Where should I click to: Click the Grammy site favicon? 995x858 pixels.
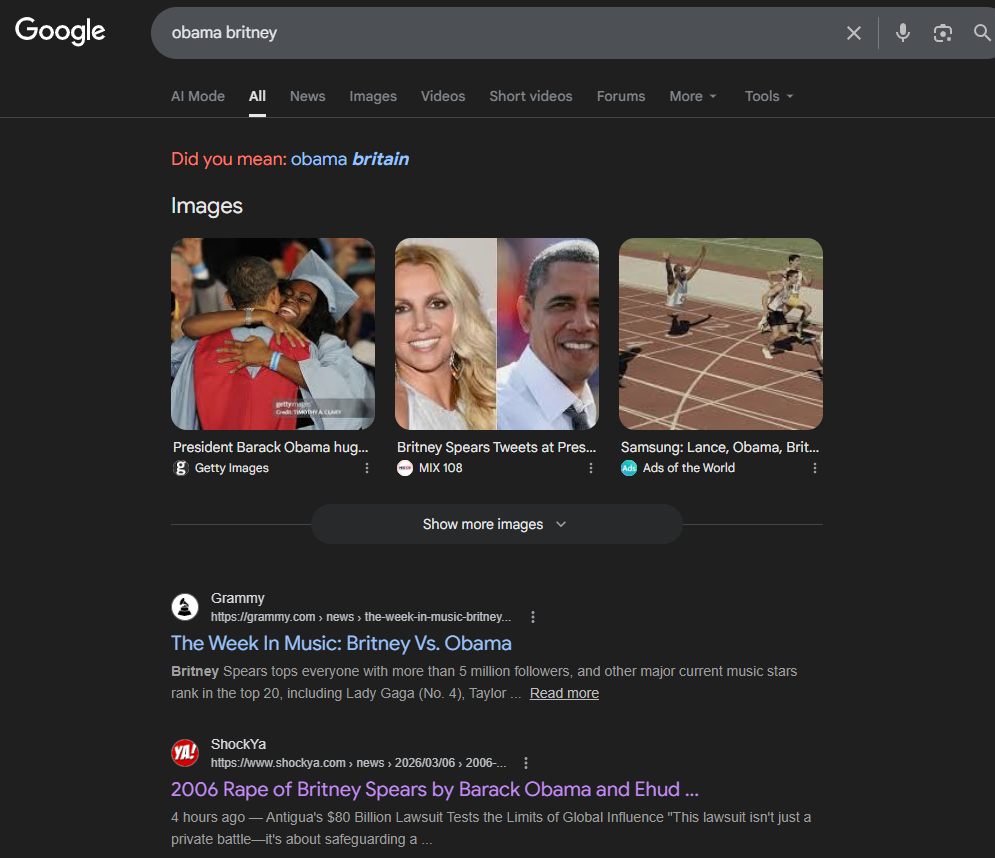pyautogui.click(x=185, y=607)
